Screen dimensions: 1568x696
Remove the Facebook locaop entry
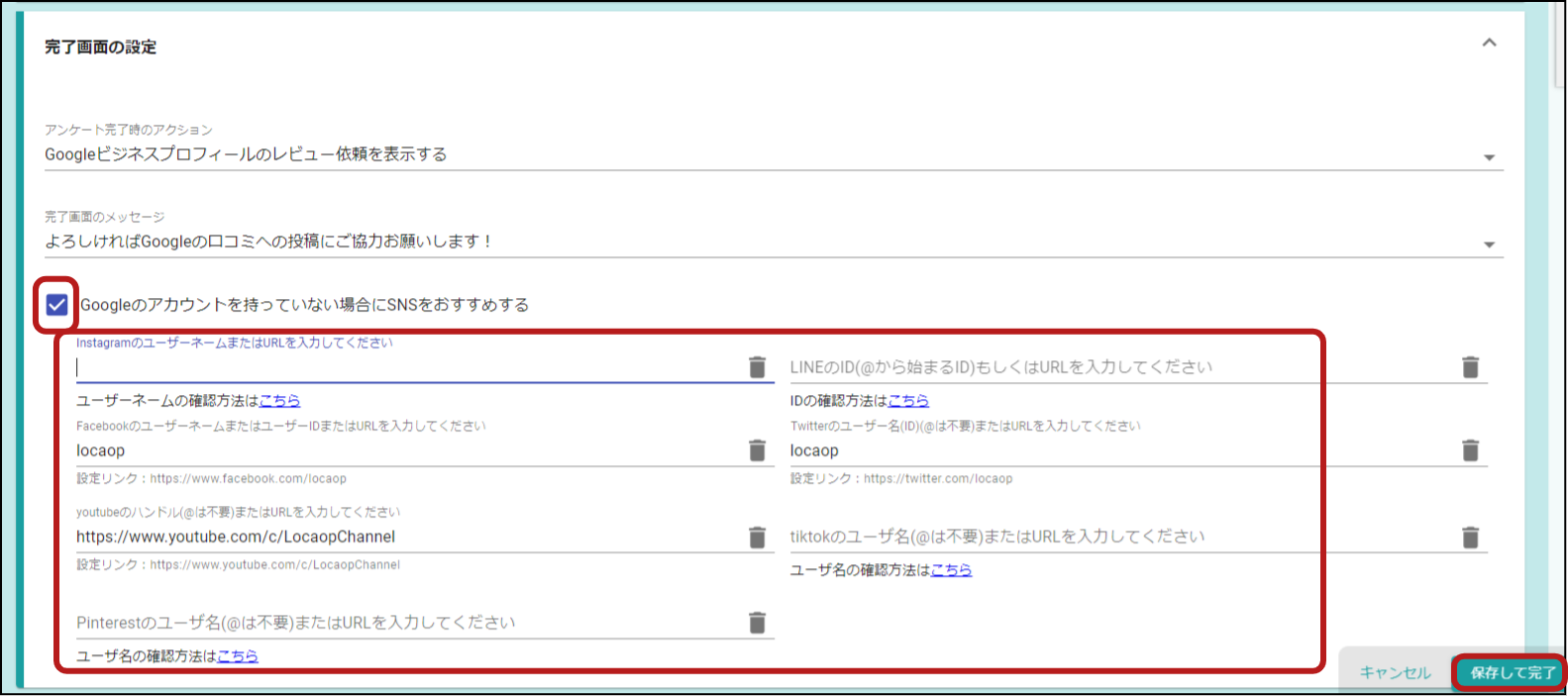pyautogui.click(x=758, y=450)
